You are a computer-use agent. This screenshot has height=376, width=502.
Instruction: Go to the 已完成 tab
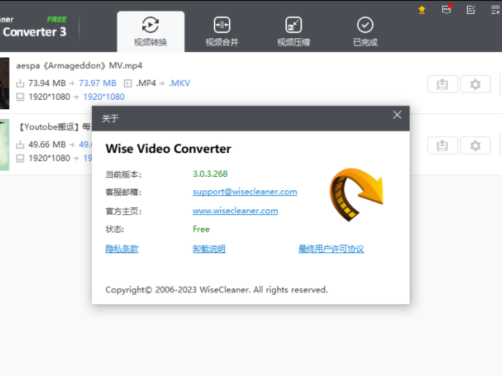(x=365, y=31)
